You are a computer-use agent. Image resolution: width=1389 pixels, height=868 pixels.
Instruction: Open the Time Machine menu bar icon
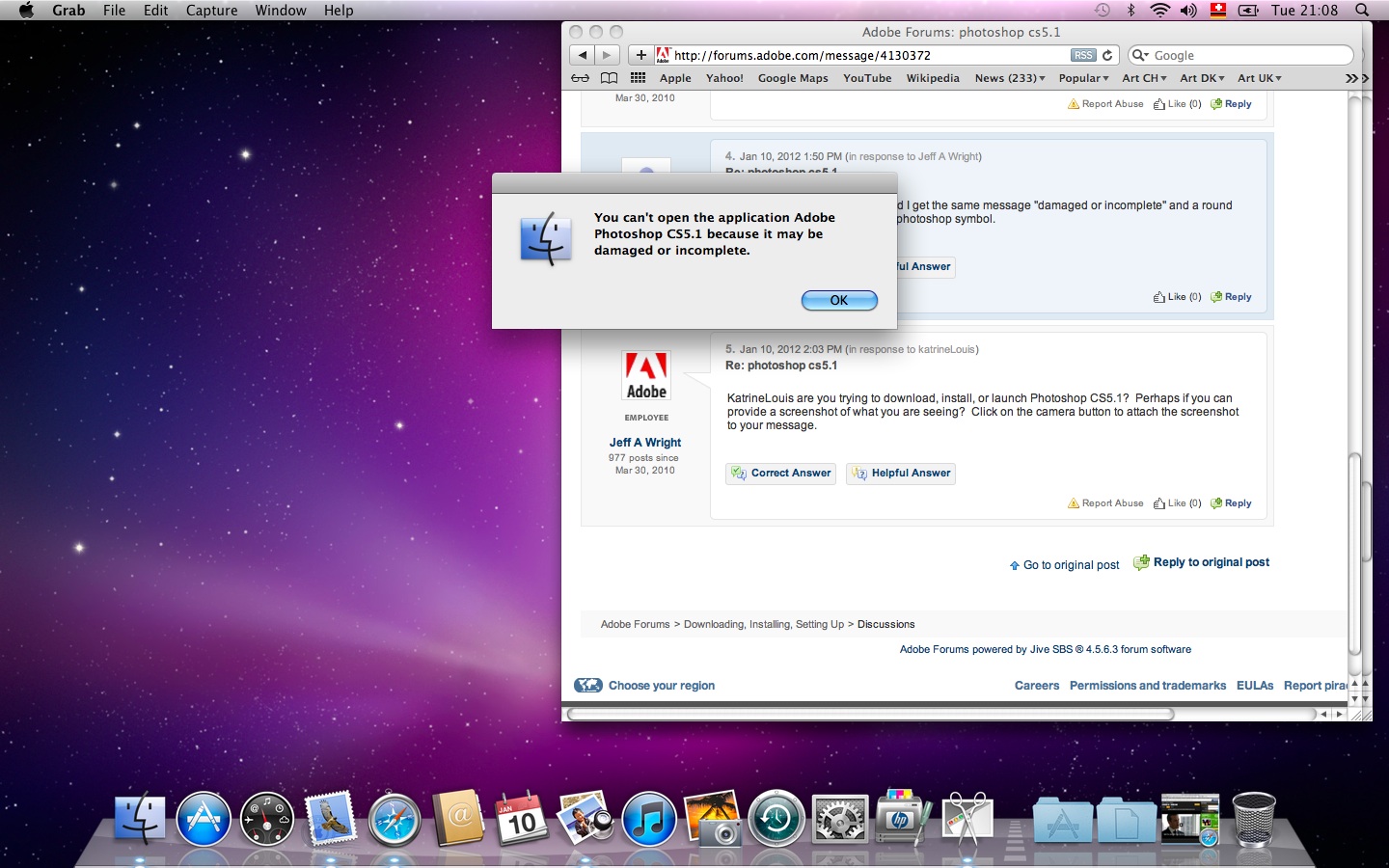tap(1103, 11)
